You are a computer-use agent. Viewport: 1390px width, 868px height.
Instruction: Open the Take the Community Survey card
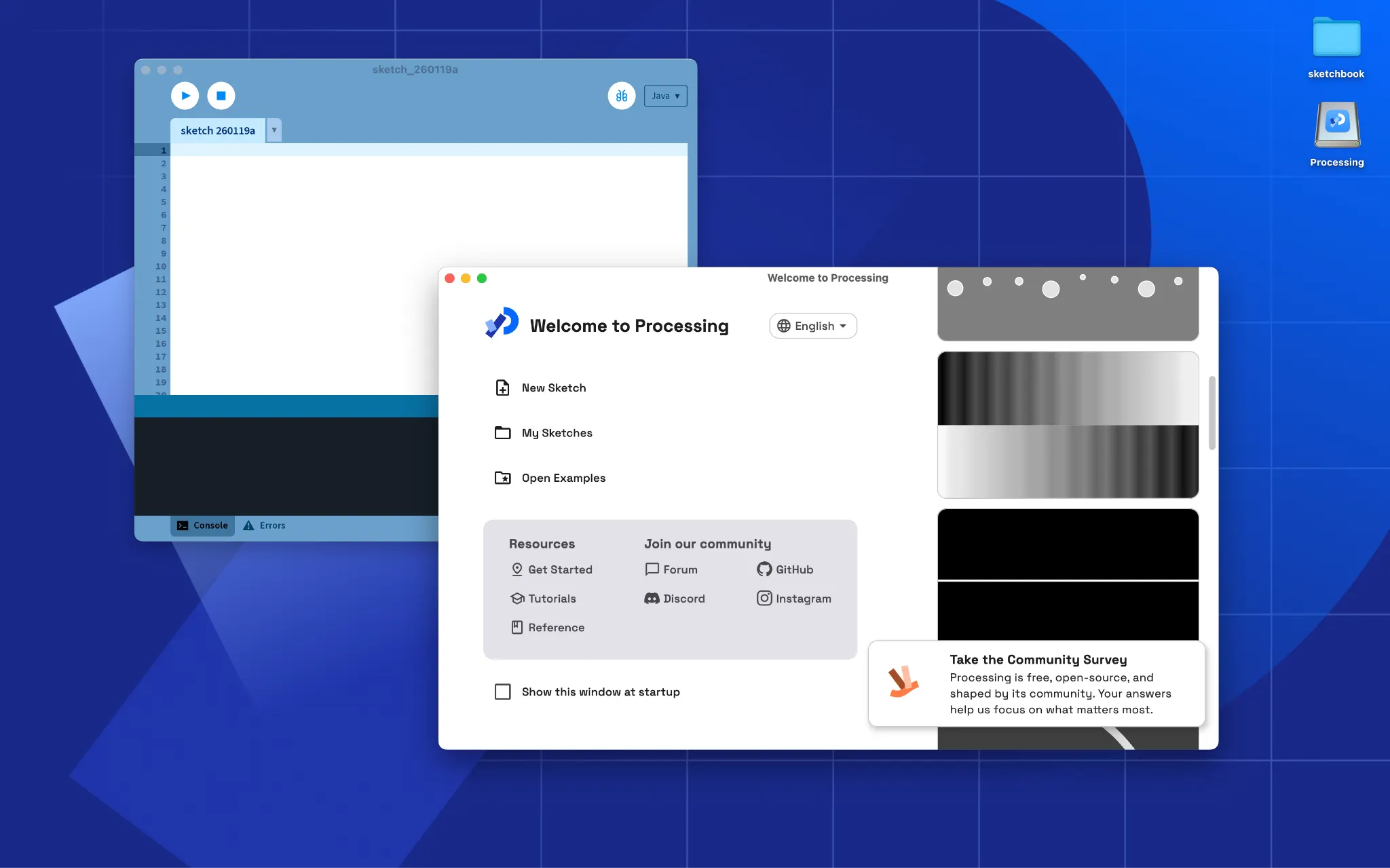(1036, 683)
